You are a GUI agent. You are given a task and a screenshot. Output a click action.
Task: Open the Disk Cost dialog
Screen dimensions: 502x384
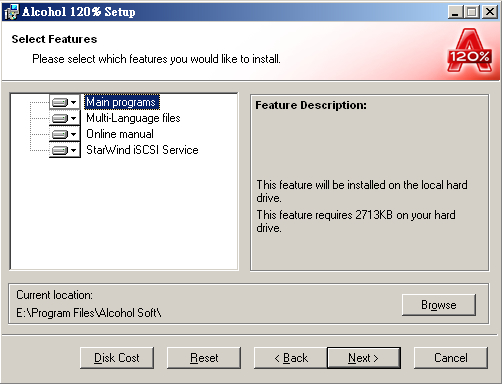point(117,358)
